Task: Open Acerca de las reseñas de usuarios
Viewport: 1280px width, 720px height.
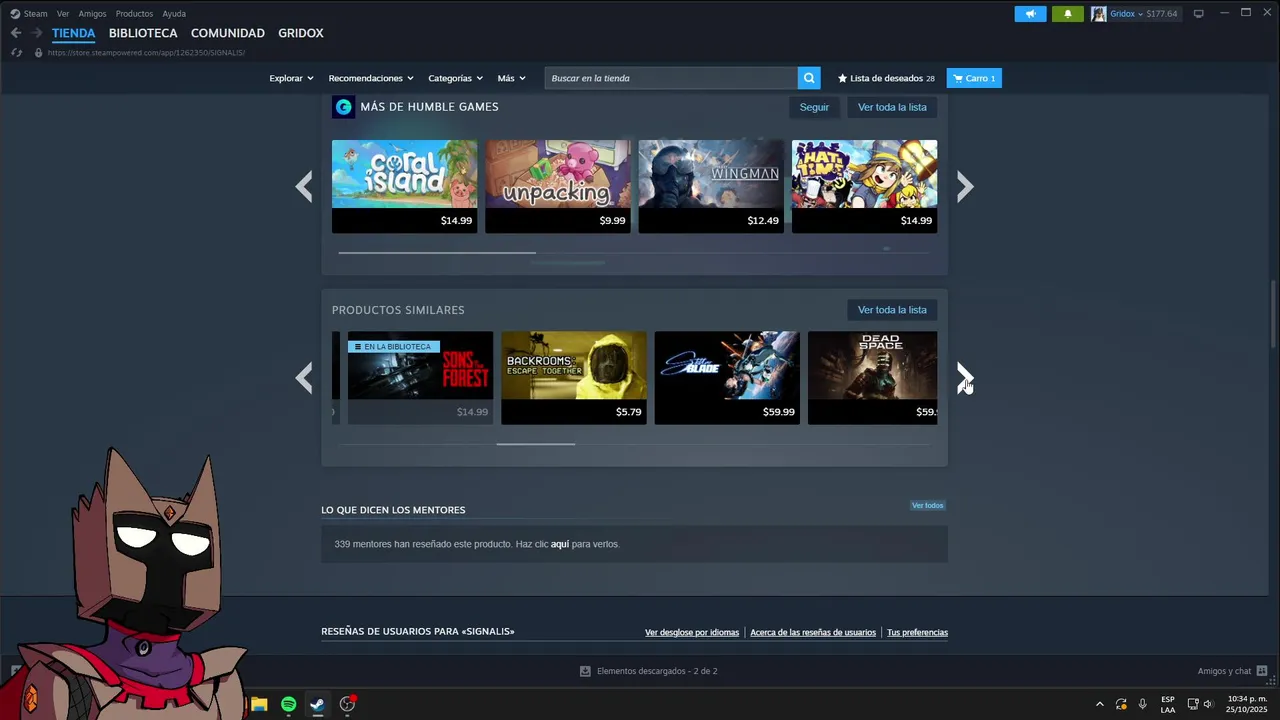Action: pyautogui.click(x=813, y=632)
